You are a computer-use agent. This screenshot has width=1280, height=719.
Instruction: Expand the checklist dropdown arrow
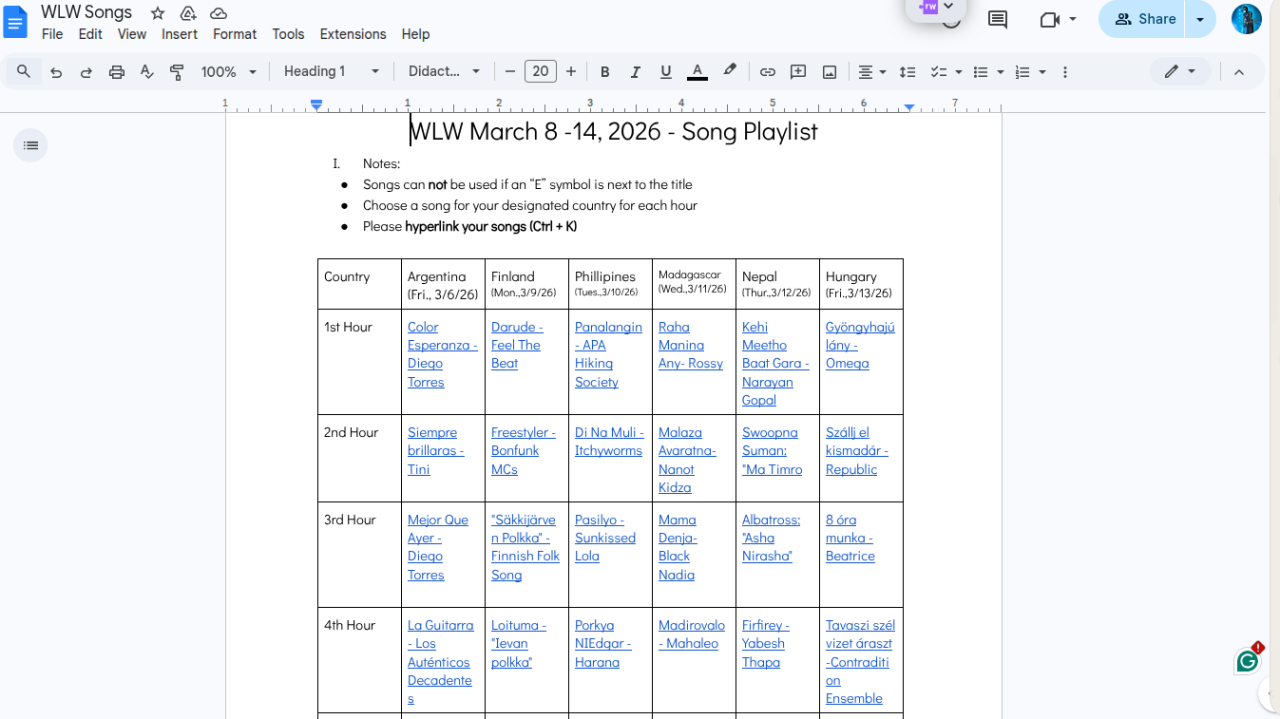pos(958,72)
